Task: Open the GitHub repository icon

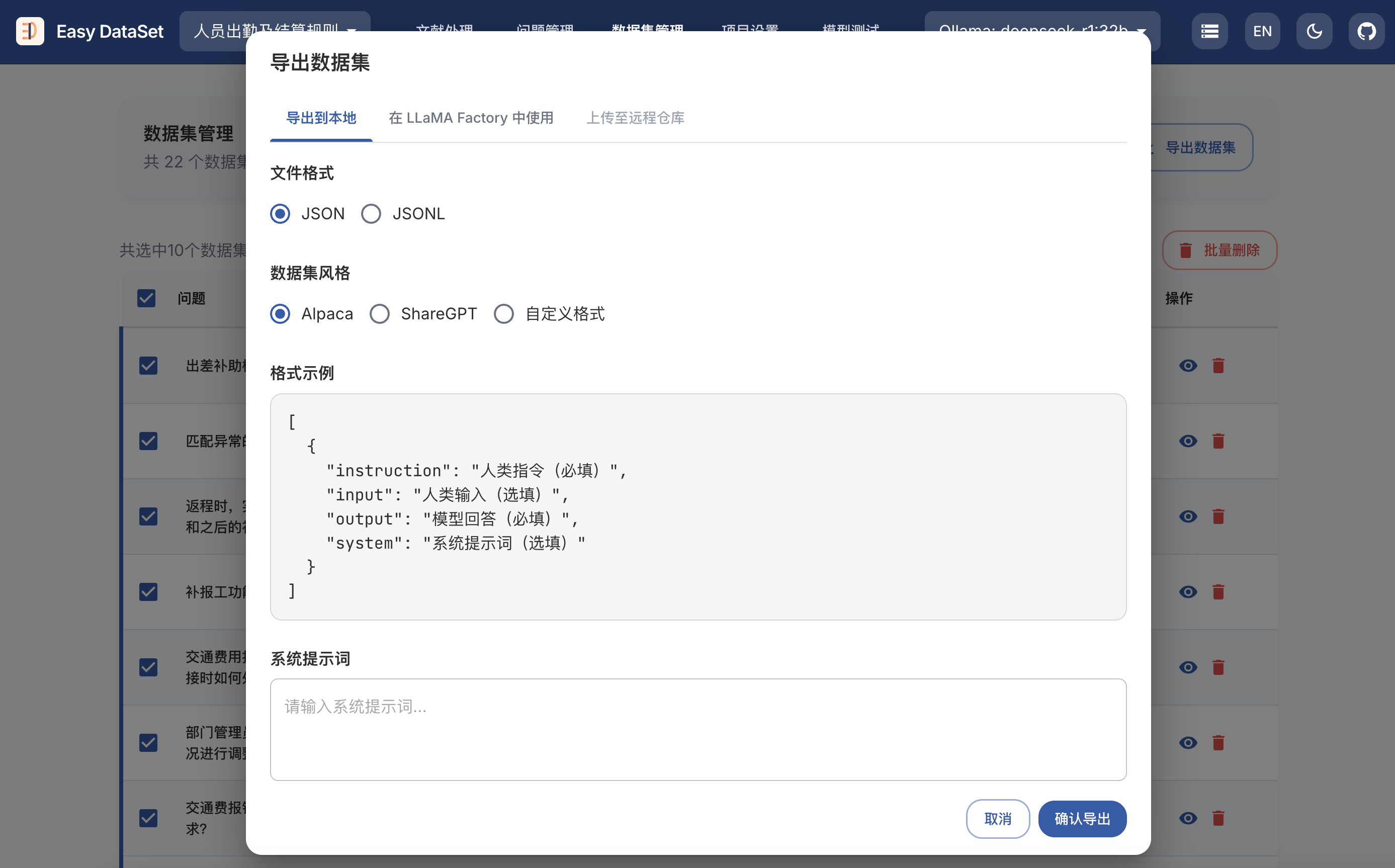Action: click(x=1366, y=31)
